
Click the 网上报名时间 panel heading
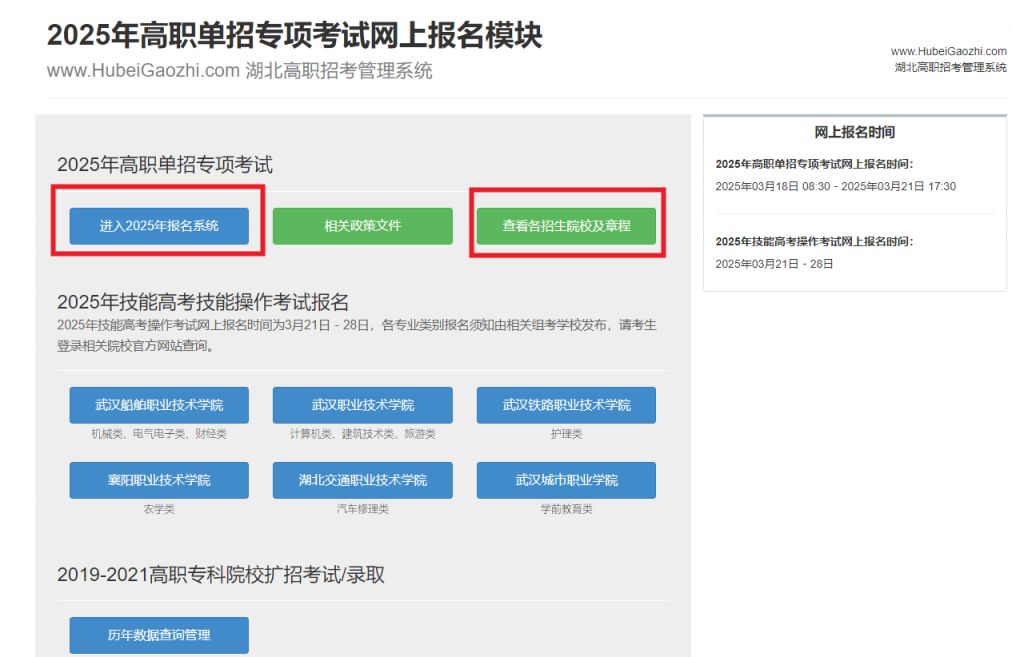855,132
